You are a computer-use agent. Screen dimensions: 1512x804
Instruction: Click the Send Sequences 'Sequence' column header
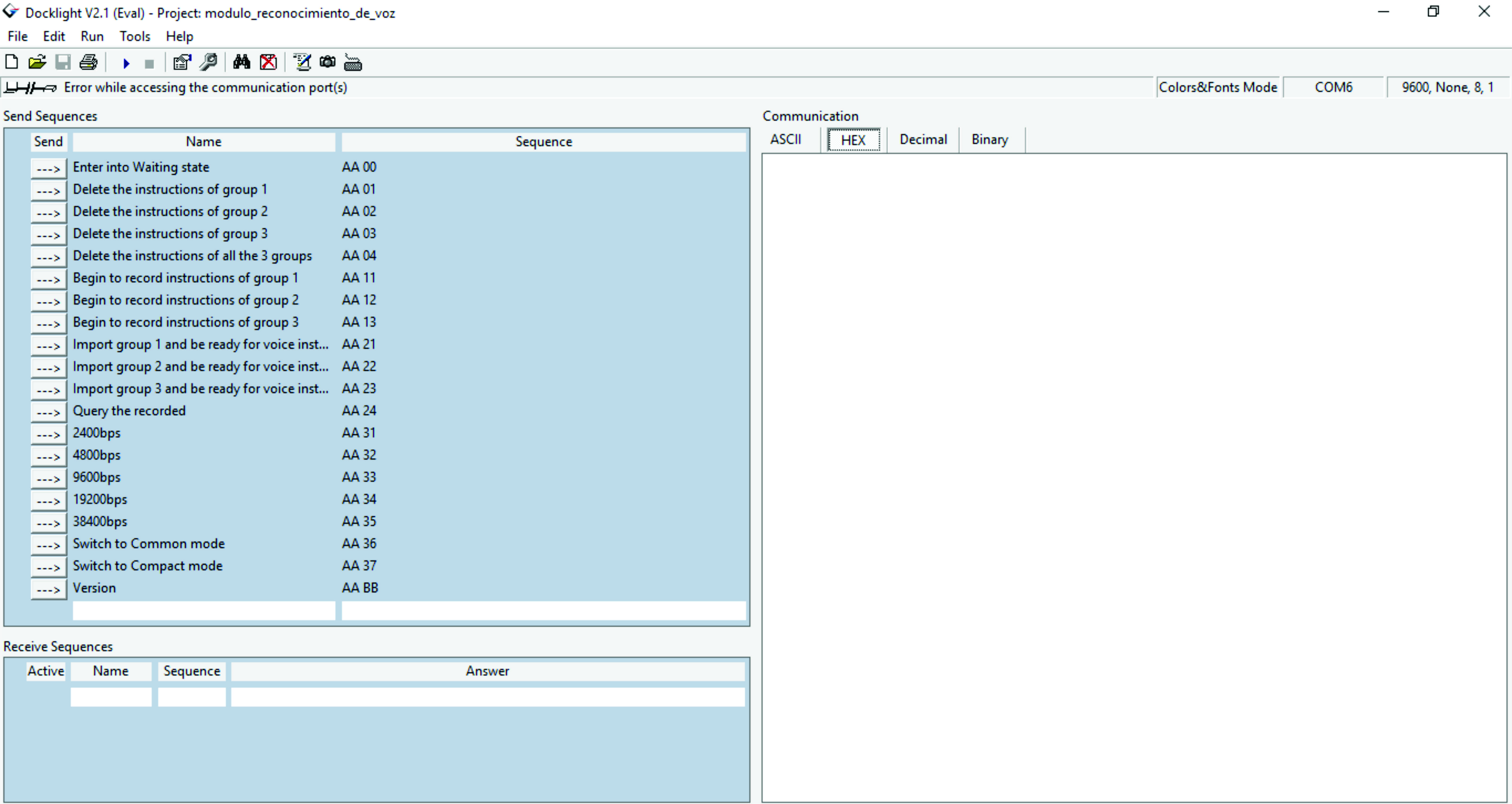(x=543, y=142)
